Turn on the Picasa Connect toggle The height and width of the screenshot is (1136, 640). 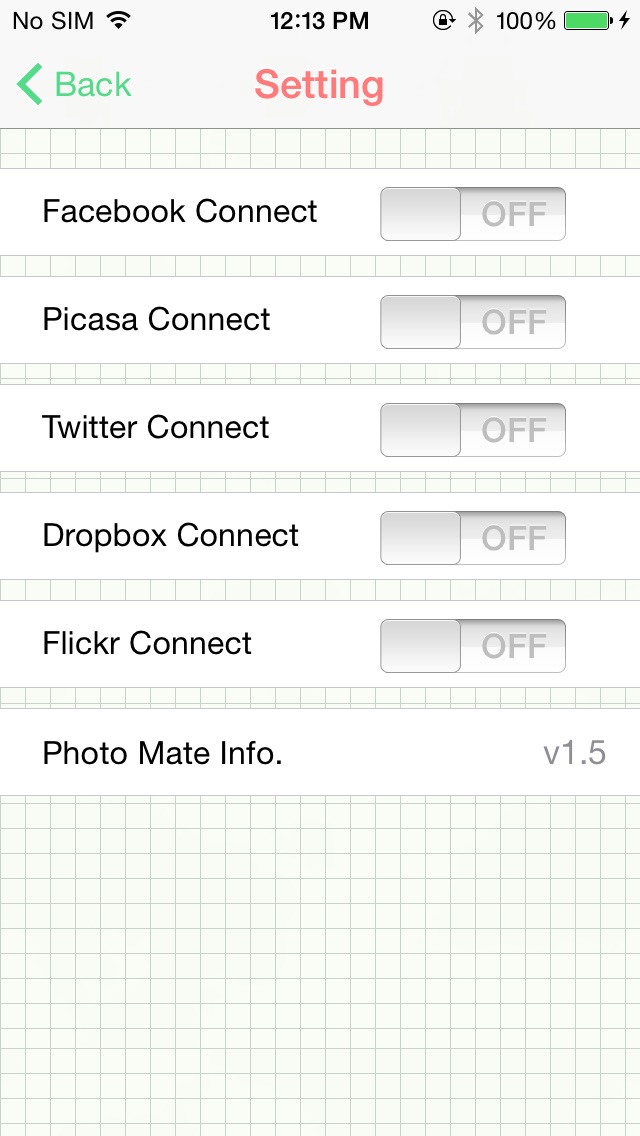coord(473,322)
